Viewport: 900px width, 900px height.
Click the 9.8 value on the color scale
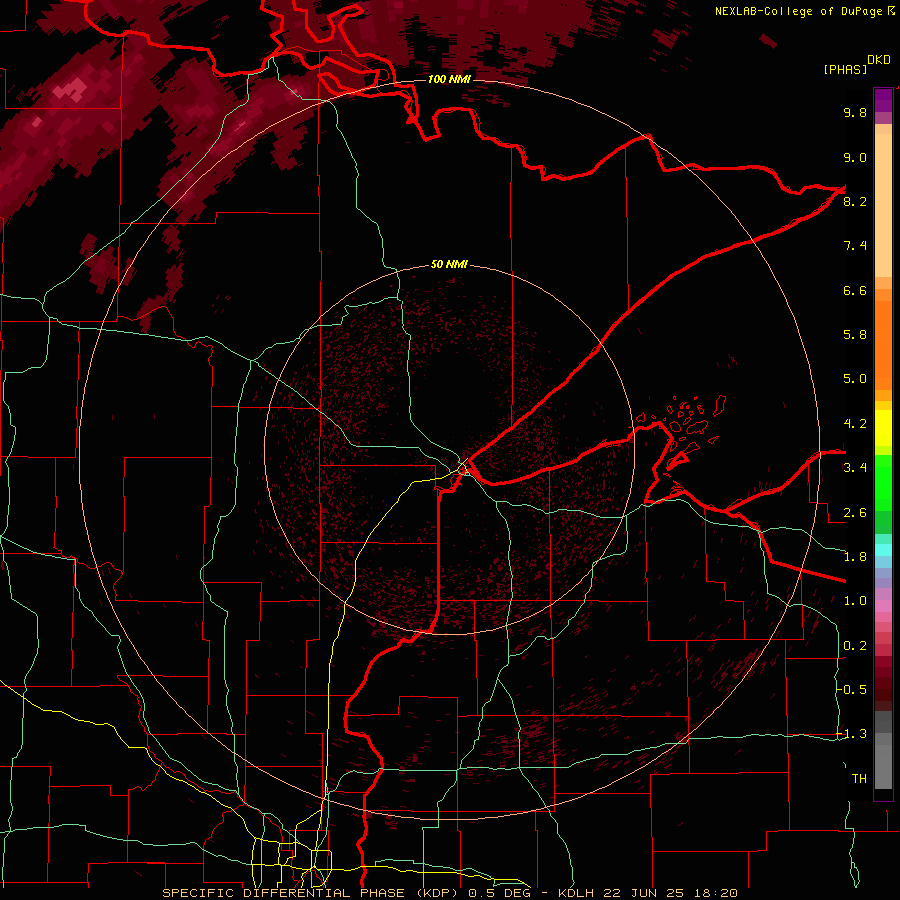(x=855, y=112)
